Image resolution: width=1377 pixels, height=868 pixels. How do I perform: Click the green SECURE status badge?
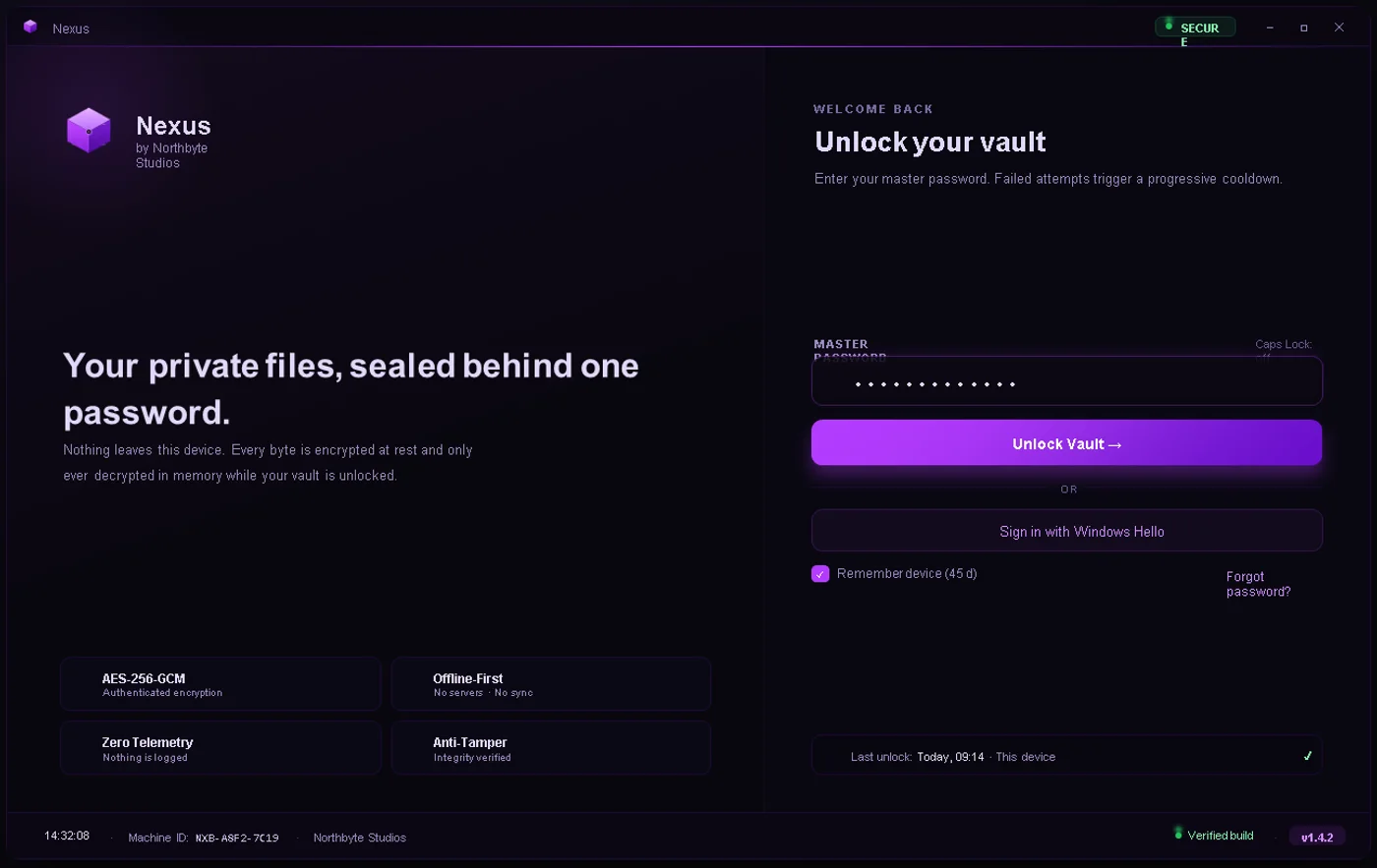[1195, 28]
